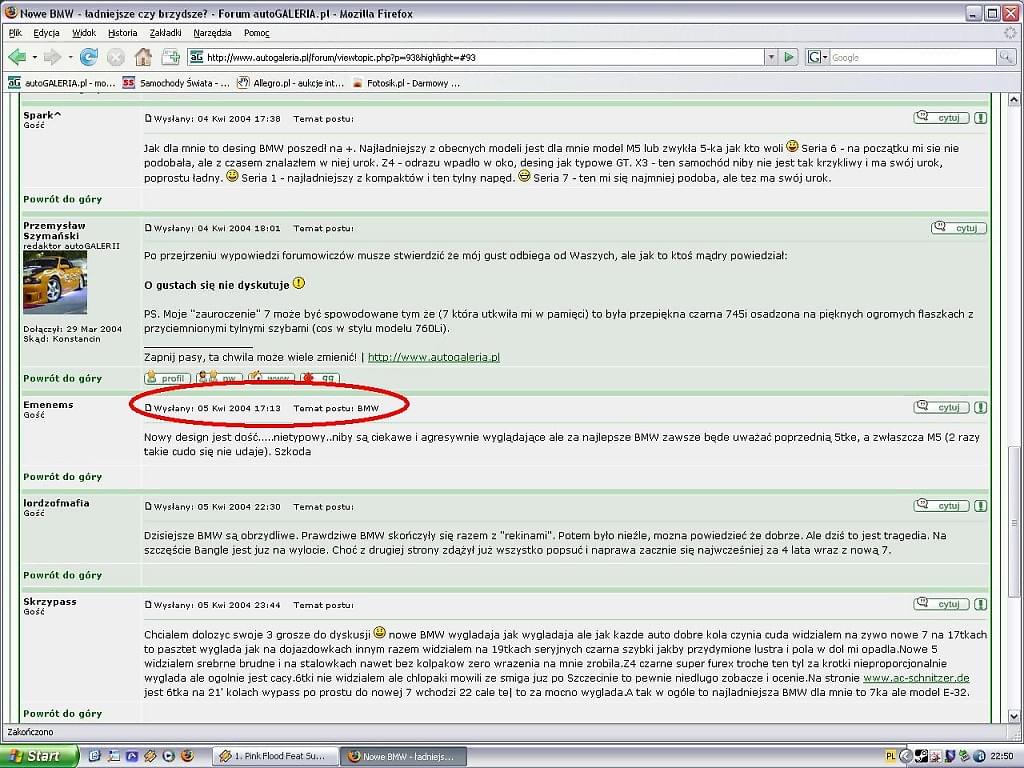
Task: Select the Nowe BMW Firefox taskbar button
Action: pos(406,756)
